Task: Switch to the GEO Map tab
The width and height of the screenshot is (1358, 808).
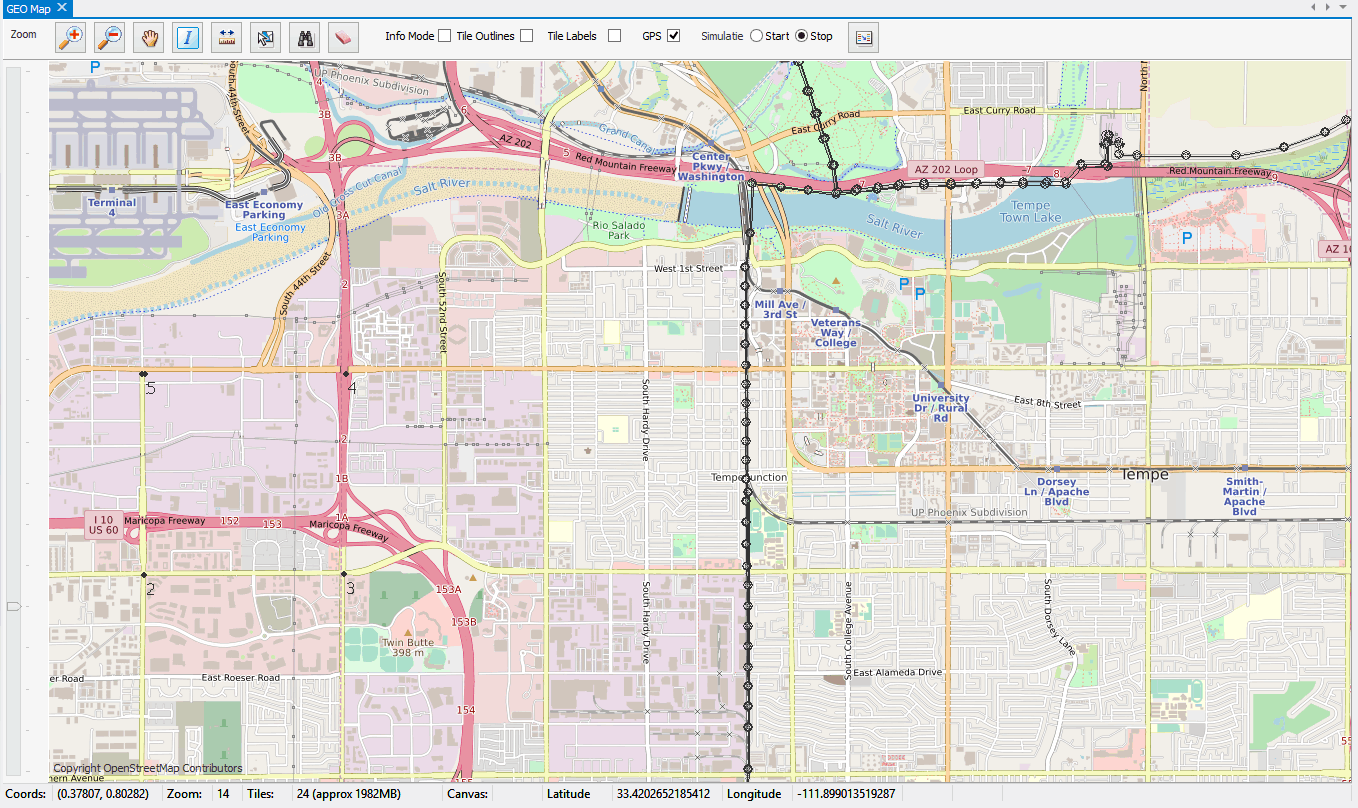Action: (27, 8)
